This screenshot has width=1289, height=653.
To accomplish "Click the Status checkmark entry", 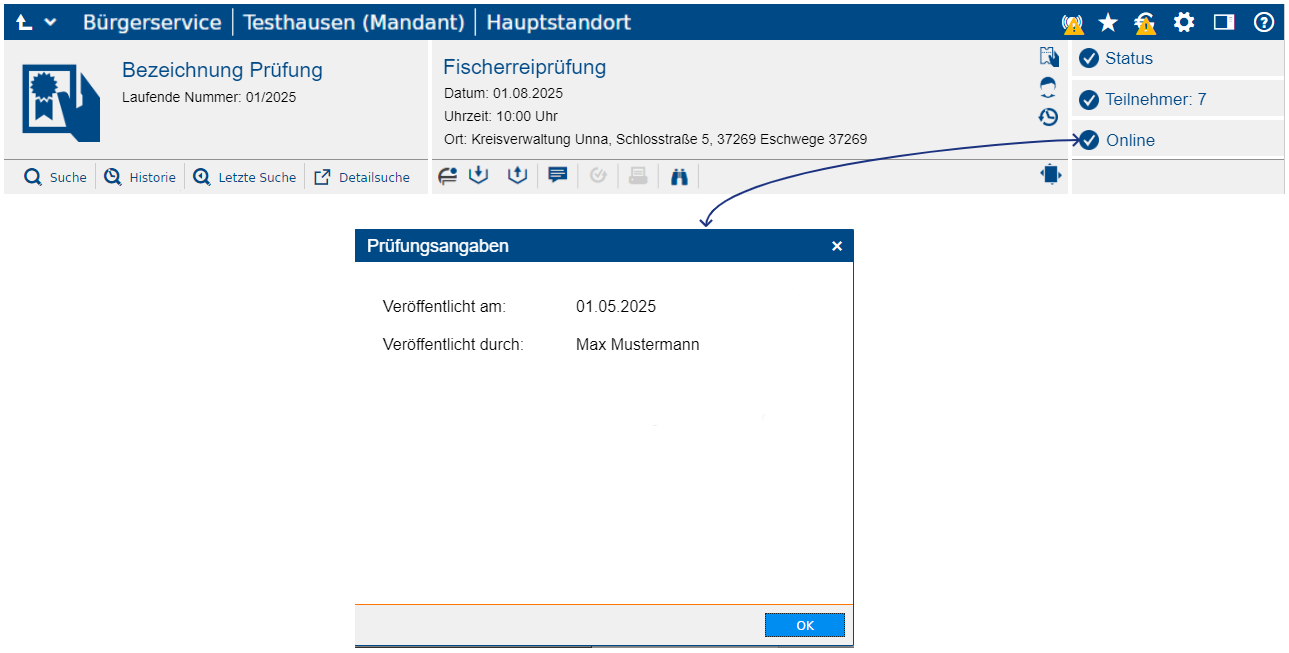I will click(x=1129, y=58).
